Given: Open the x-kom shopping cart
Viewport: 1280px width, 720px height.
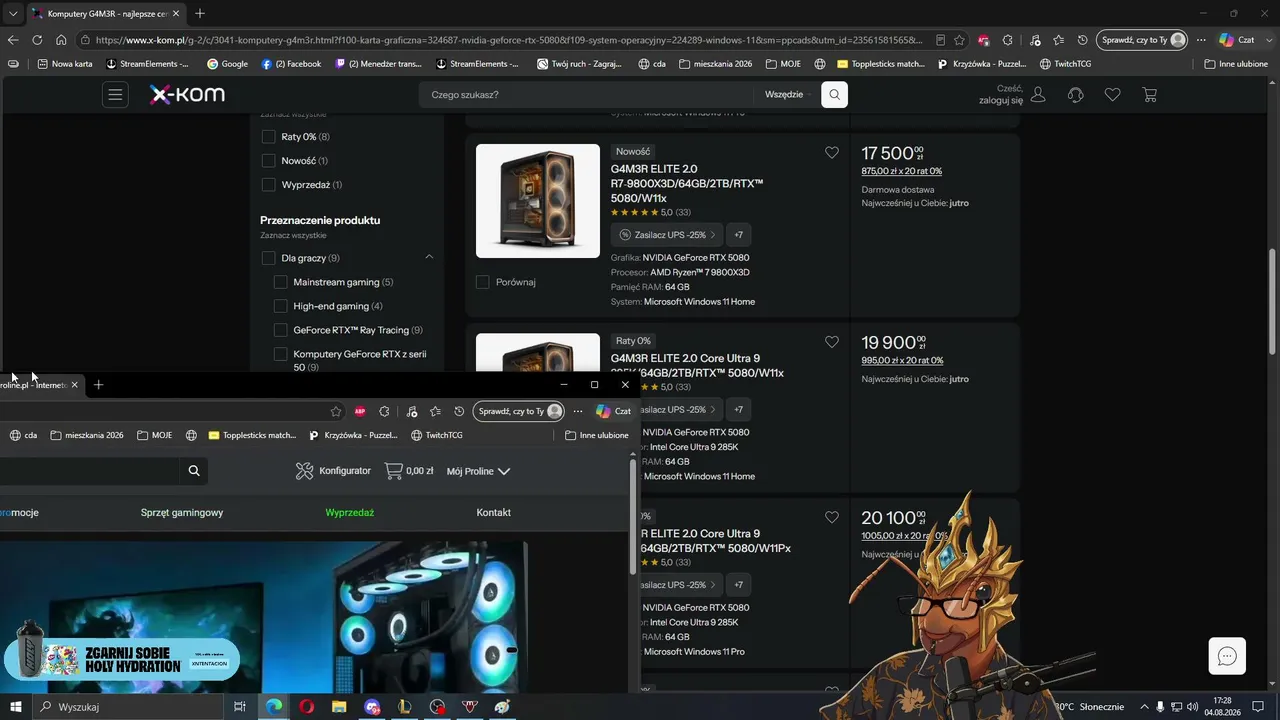Looking at the screenshot, I should [1150, 95].
